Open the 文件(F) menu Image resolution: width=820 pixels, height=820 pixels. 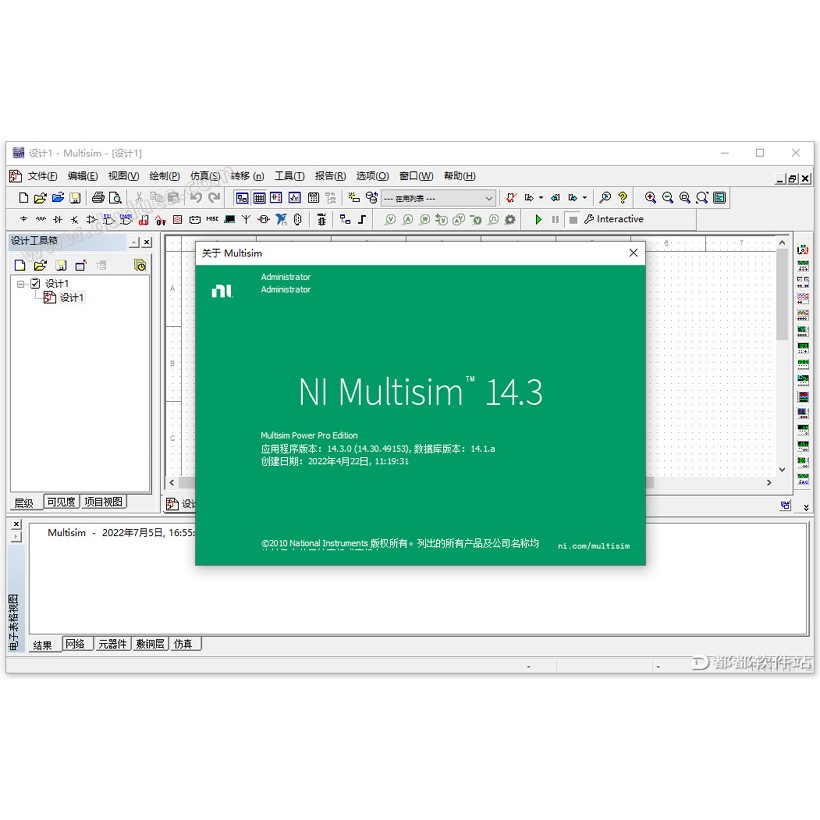point(42,176)
